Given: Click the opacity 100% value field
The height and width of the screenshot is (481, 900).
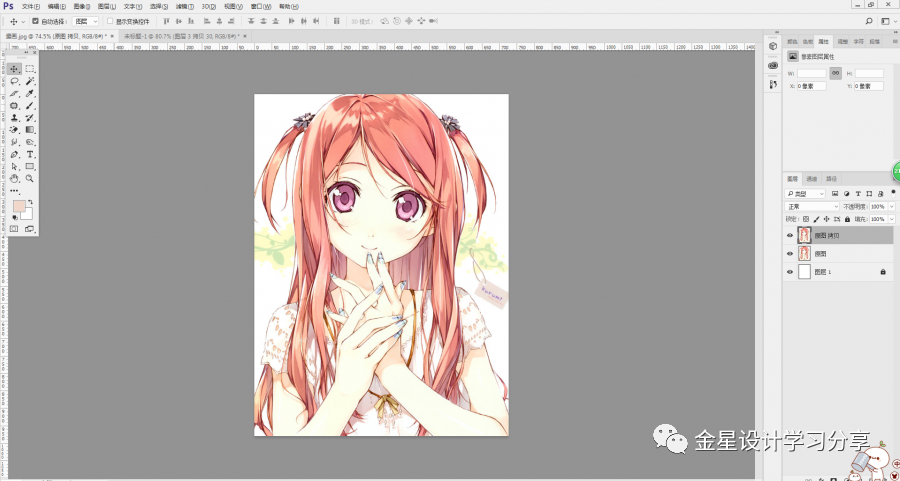Looking at the screenshot, I should click(x=878, y=206).
